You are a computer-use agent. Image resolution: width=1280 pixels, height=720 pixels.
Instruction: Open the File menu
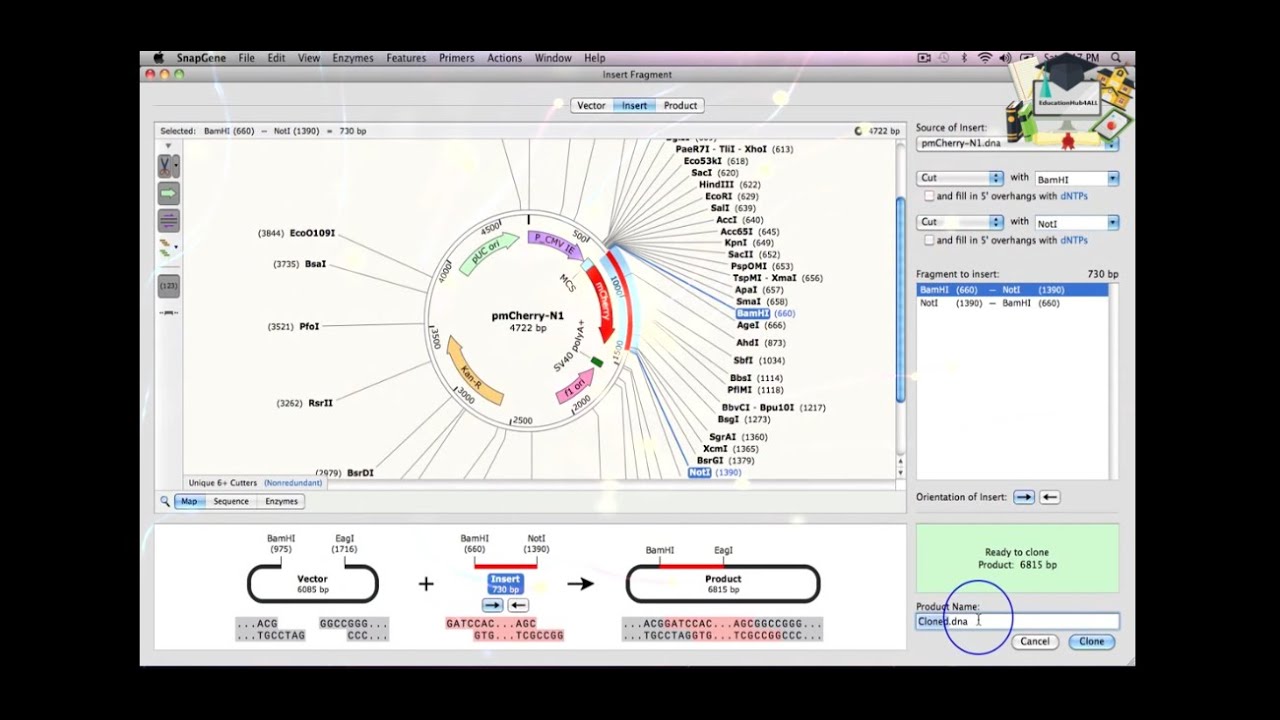click(x=246, y=58)
